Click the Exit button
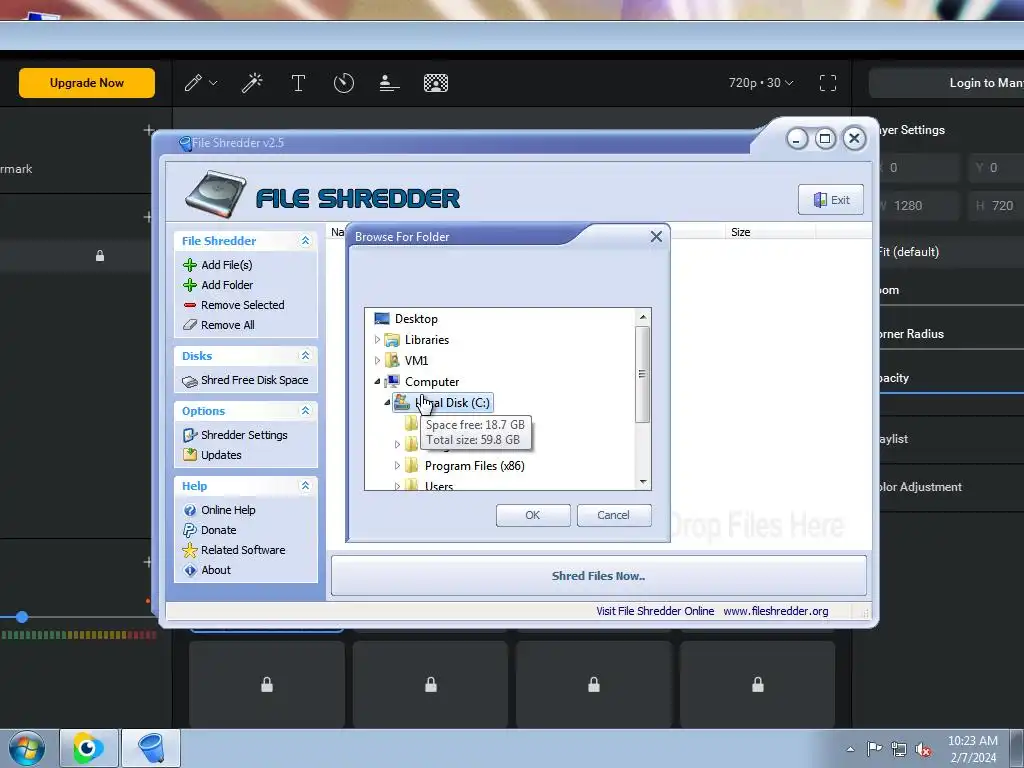Viewport: 1024px width, 768px height. tap(831, 200)
